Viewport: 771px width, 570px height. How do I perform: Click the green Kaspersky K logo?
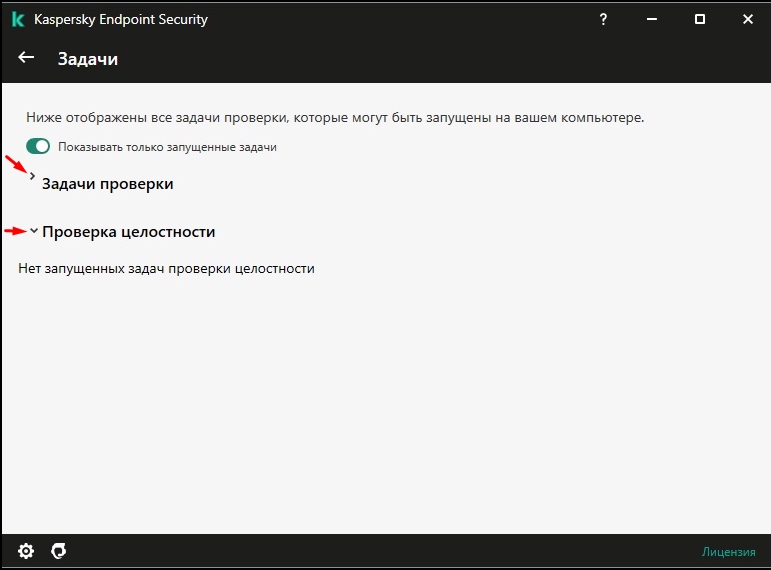18,20
